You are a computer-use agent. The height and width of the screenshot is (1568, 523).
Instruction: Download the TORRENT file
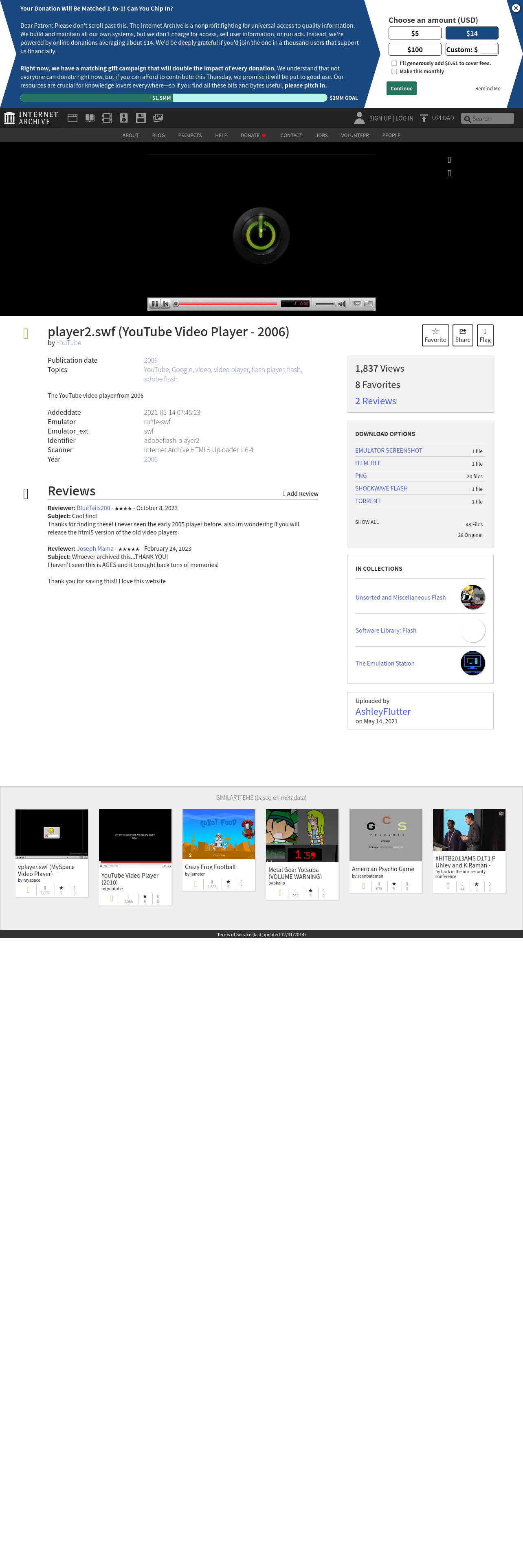368,501
